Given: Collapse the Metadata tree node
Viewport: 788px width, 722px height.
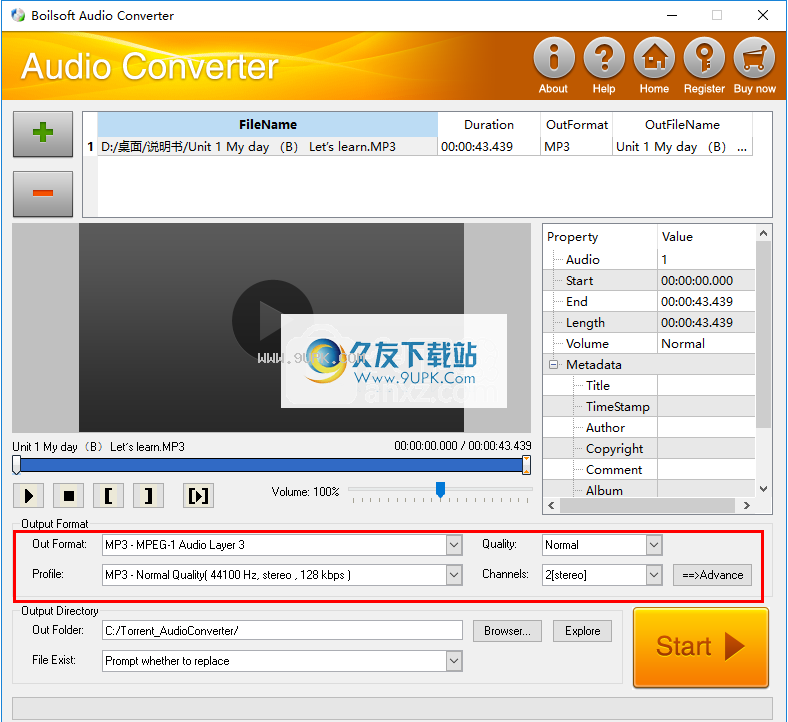Looking at the screenshot, I should [553, 364].
